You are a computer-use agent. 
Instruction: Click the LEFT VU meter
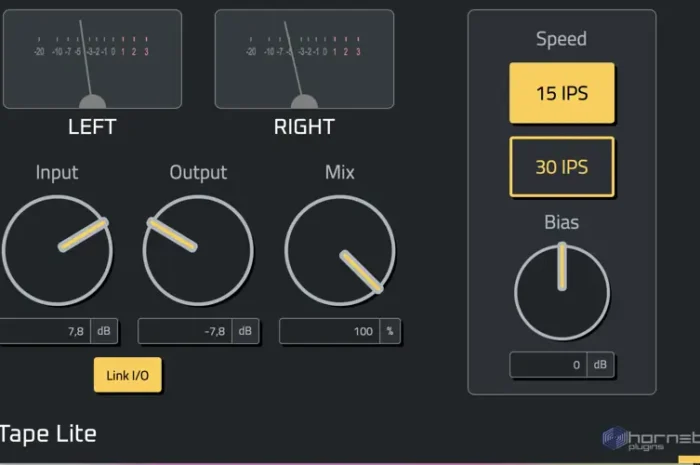click(92, 59)
